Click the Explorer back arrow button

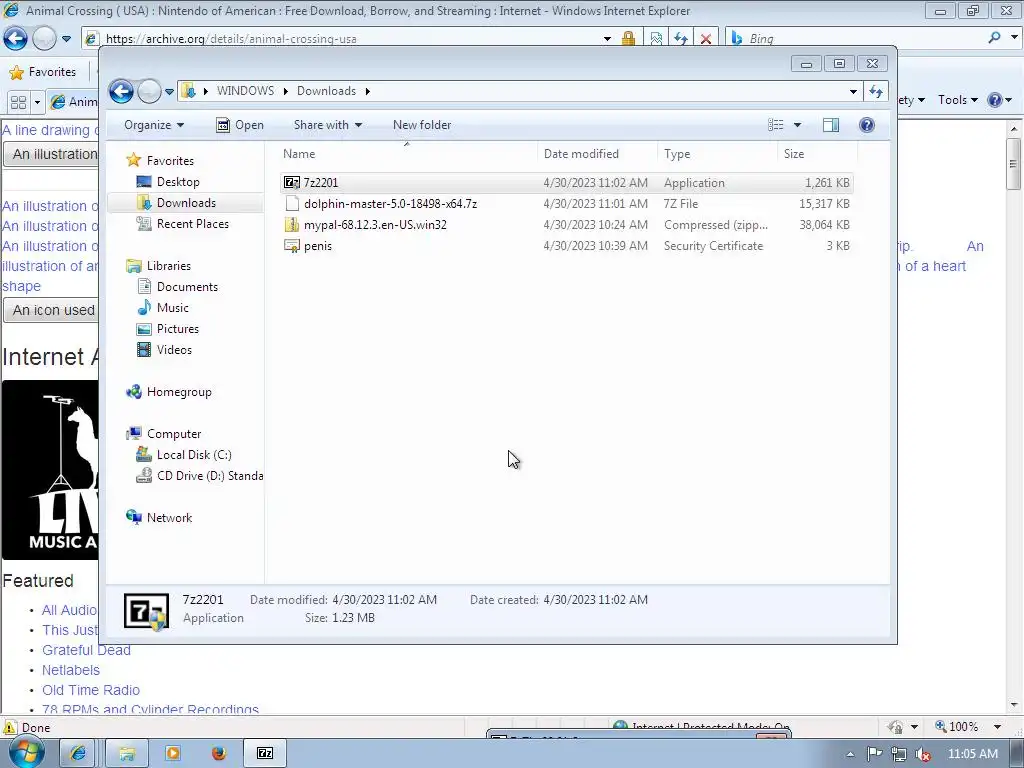(x=121, y=91)
